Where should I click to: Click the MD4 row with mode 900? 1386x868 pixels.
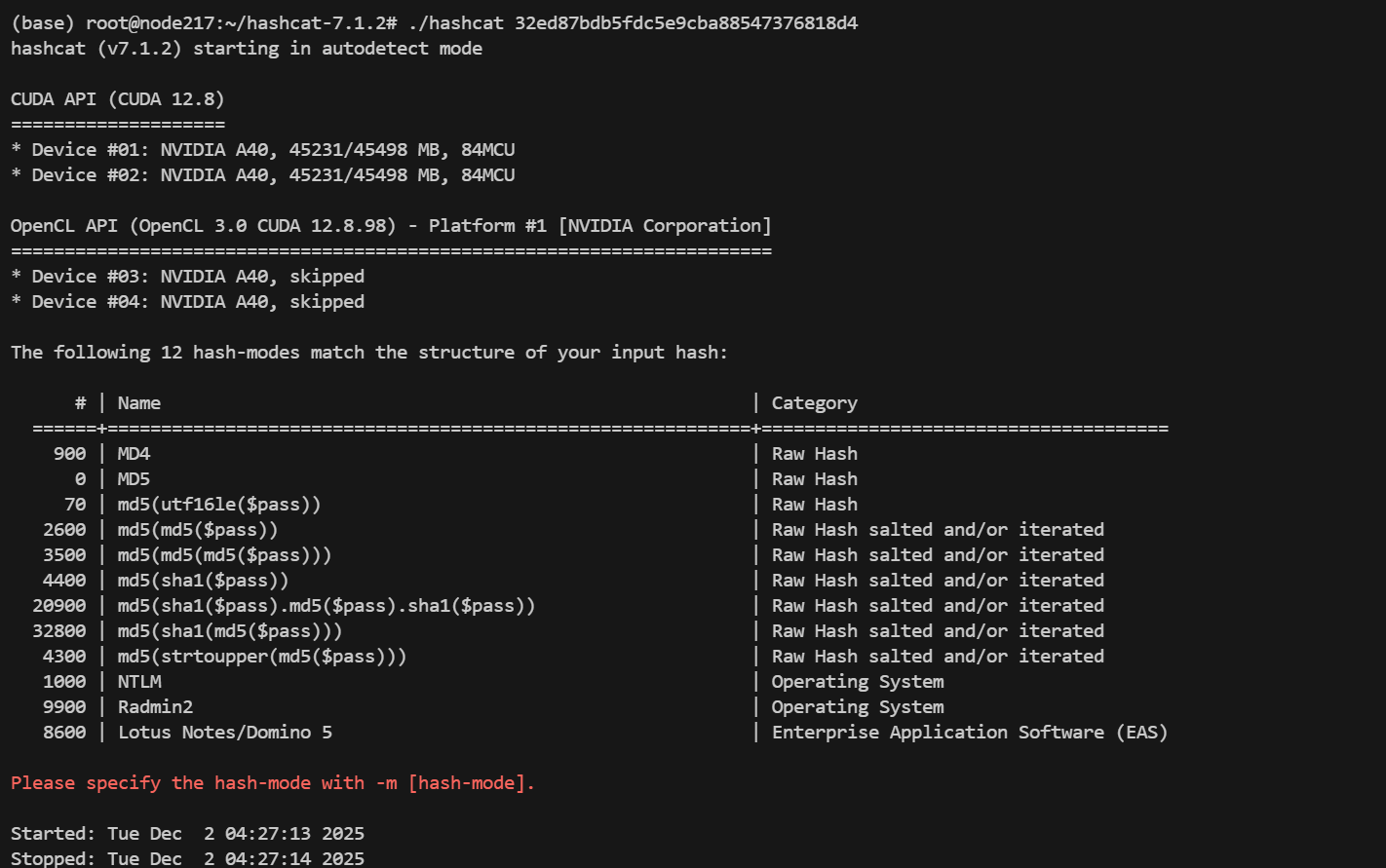point(134,454)
